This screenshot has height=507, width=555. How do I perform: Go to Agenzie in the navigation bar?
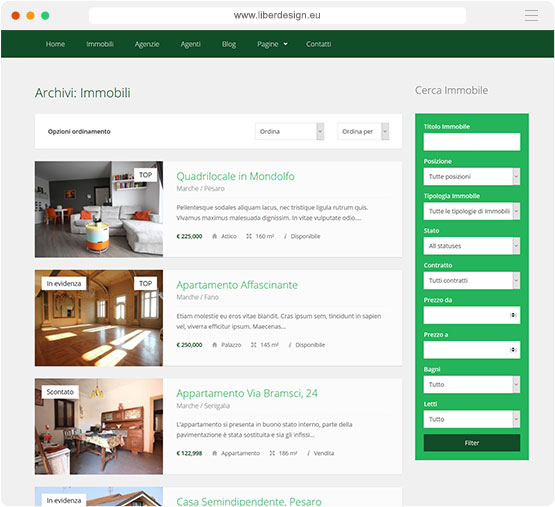(x=147, y=44)
